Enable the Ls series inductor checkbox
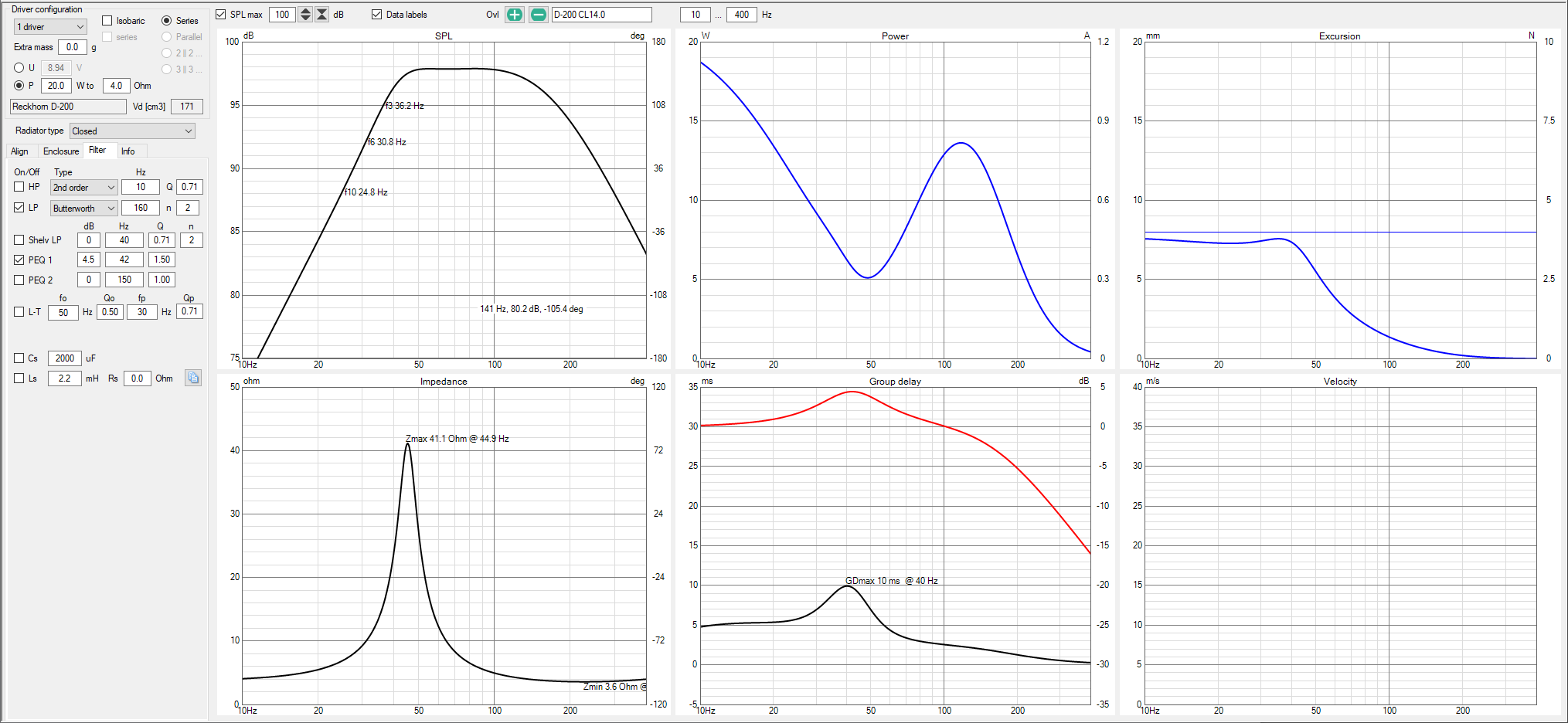1568x723 pixels. click(19, 378)
